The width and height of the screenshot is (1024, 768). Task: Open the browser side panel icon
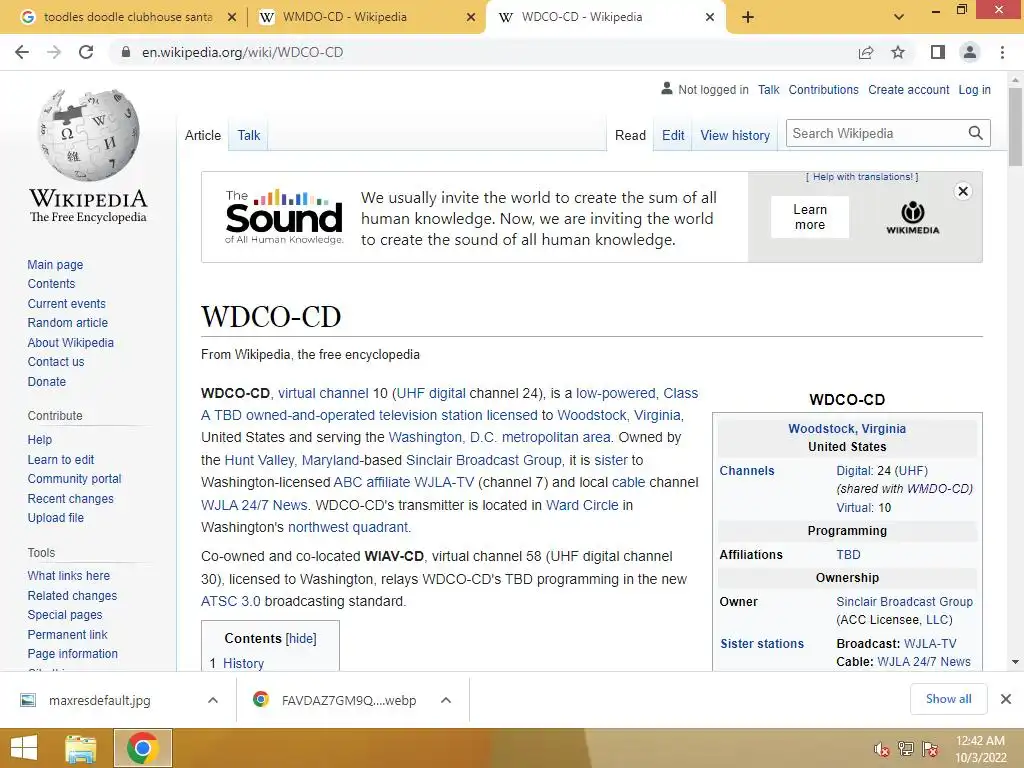pyautogui.click(x=938, y=52)
